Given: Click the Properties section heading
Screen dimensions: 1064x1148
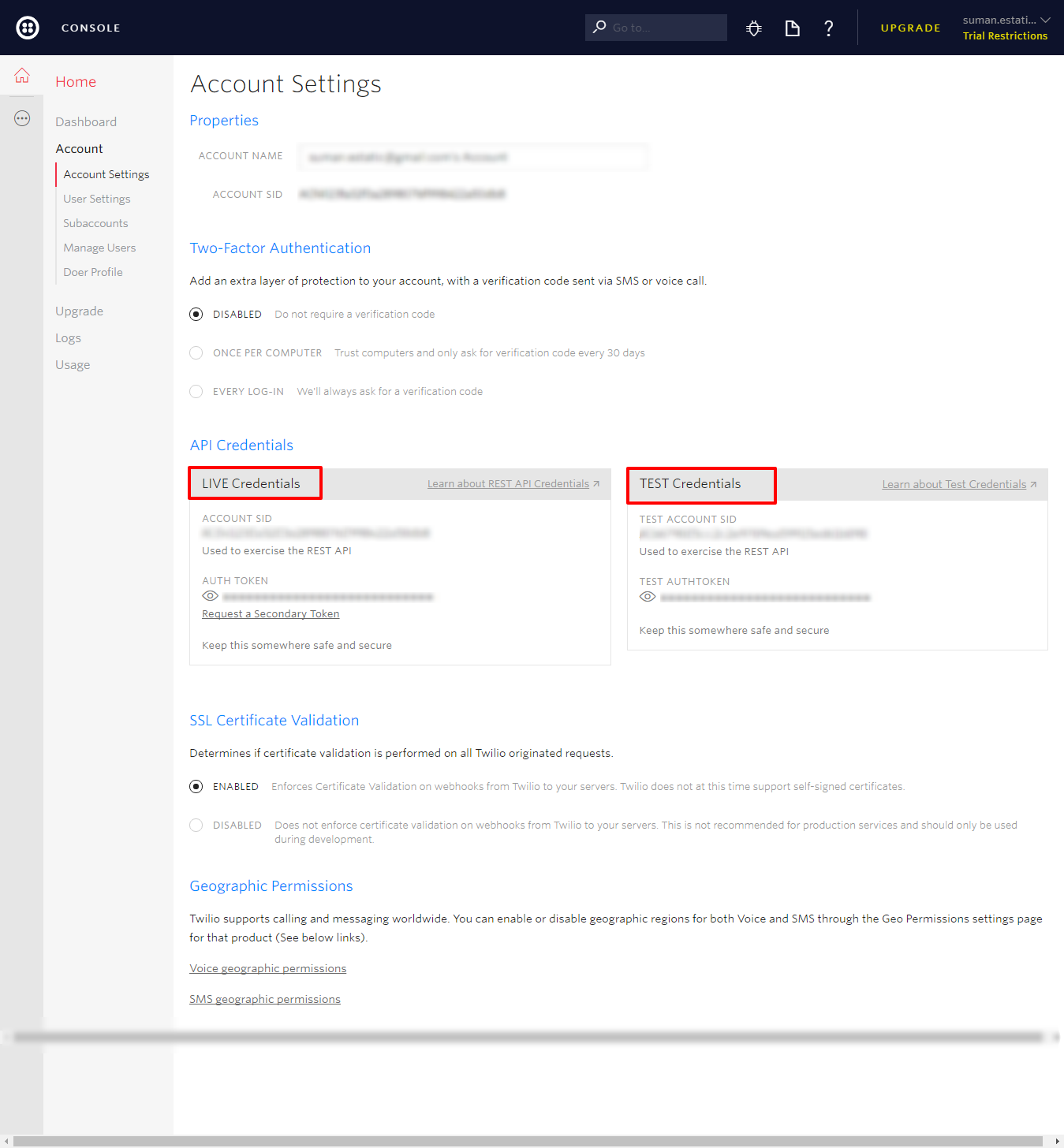Looking at the screenshot, I should [x=224, y=121].
